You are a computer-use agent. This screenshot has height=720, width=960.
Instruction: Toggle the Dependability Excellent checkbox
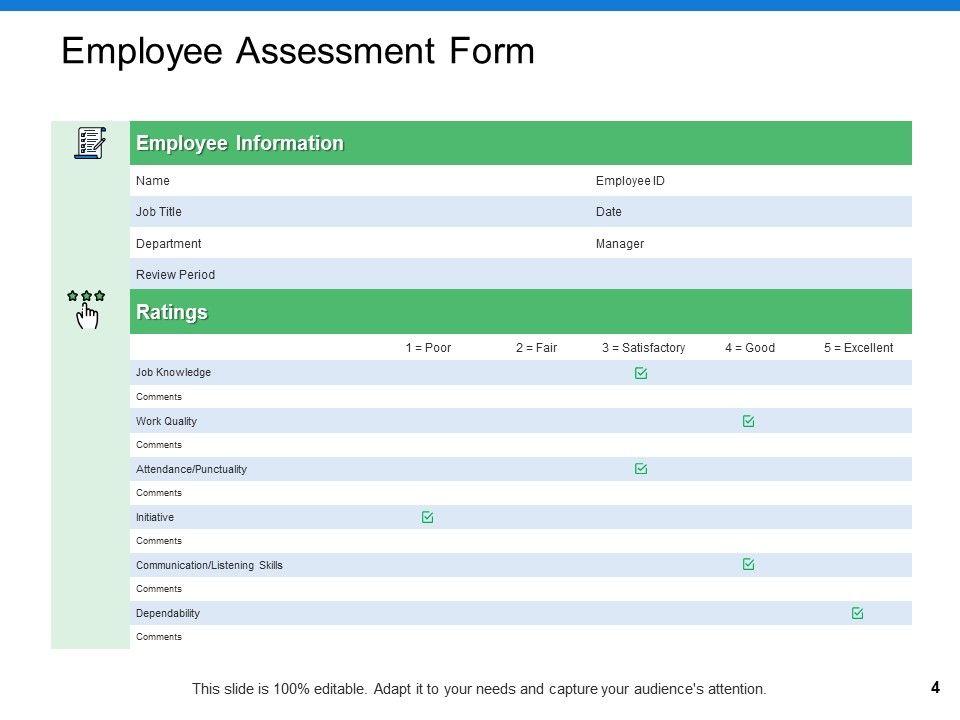point(857,613)
